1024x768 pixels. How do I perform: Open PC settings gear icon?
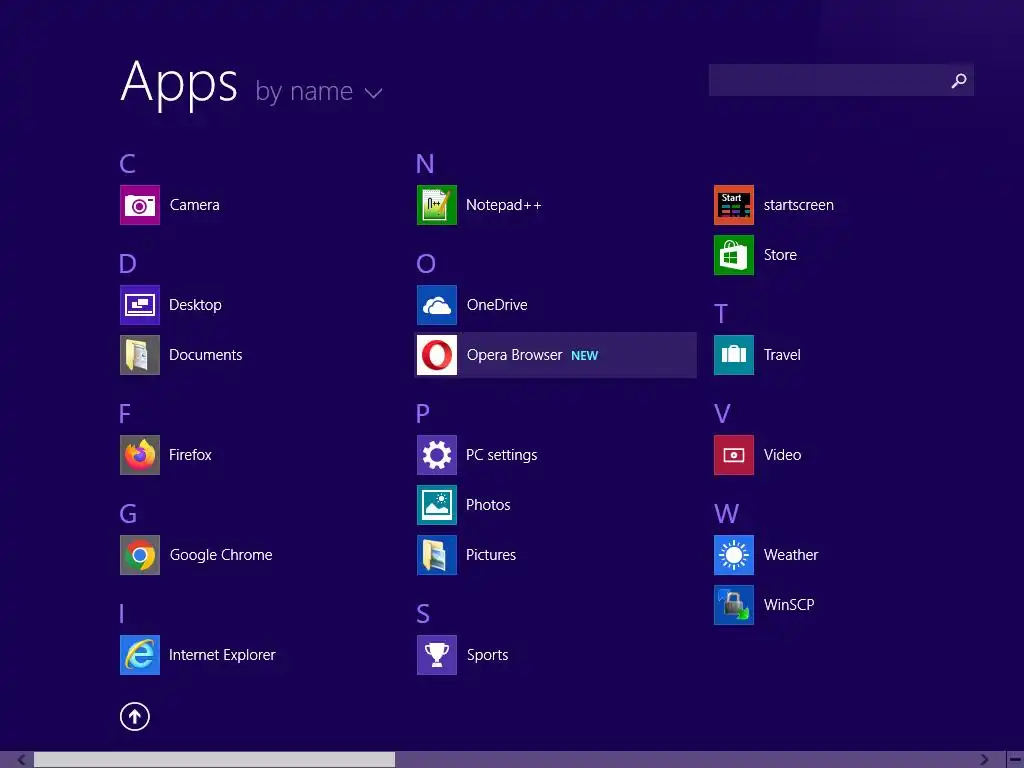pyautogui.click(x=437, y=455)
